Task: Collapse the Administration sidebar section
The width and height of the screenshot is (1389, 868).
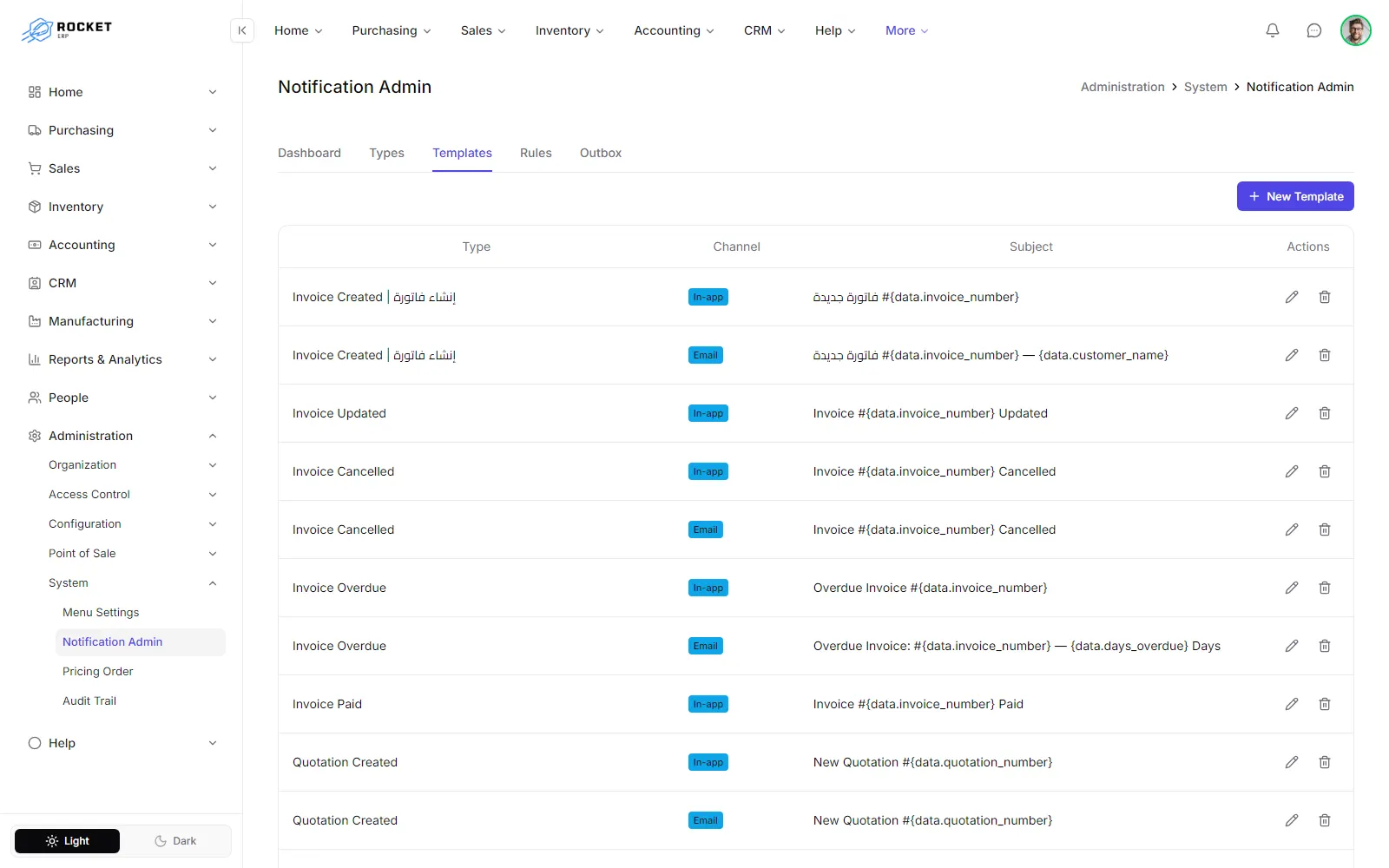Action: [122, 436]
